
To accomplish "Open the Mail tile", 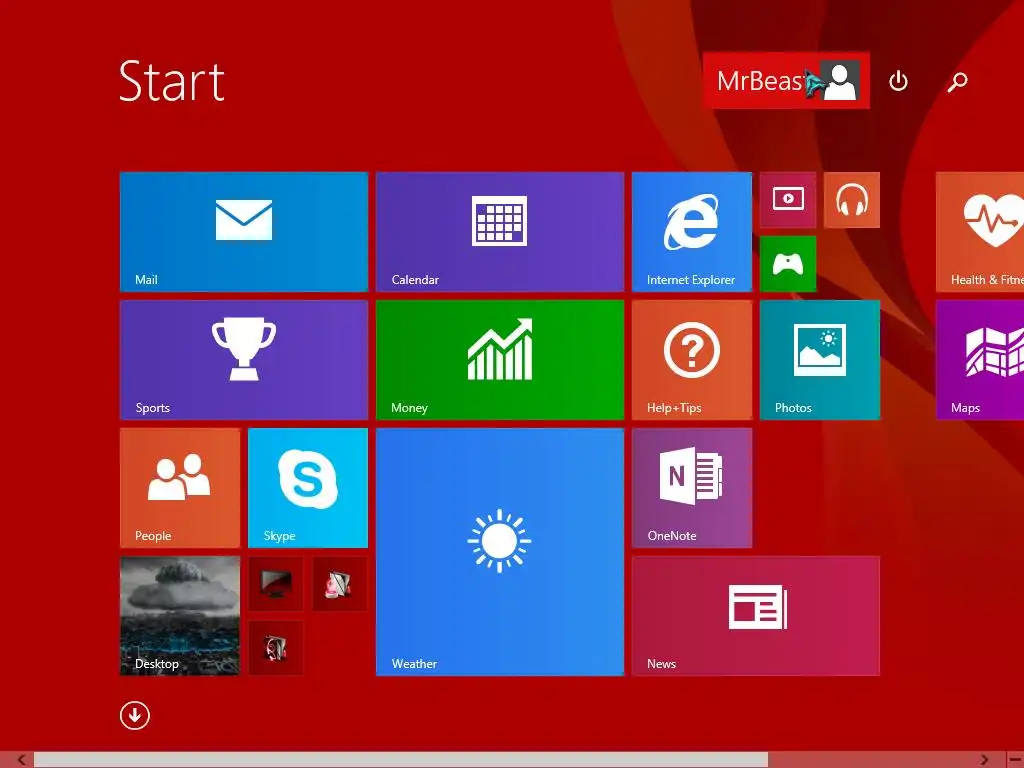I will [244, 232].
